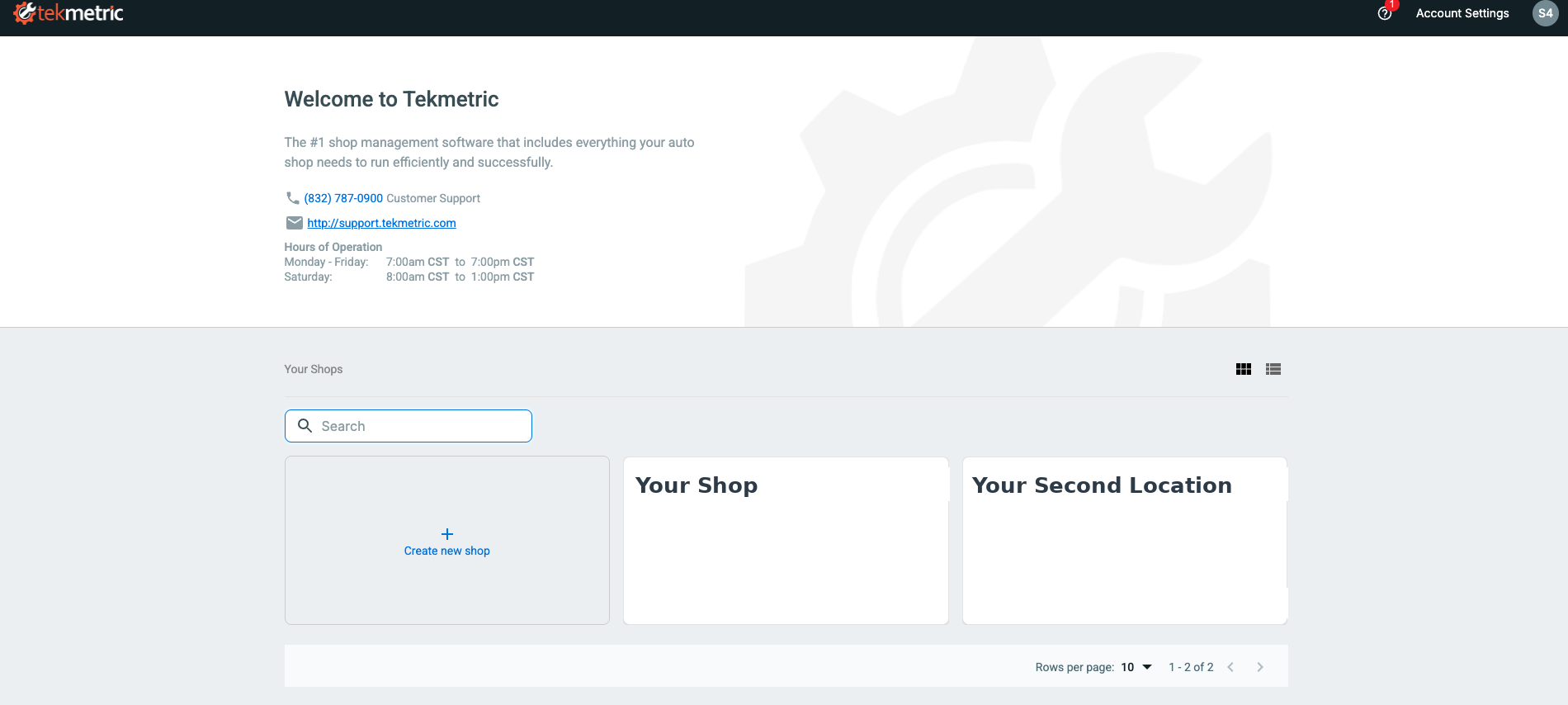Click the 'Welcome to Tekmetric' heading

(x=391, y=99)
